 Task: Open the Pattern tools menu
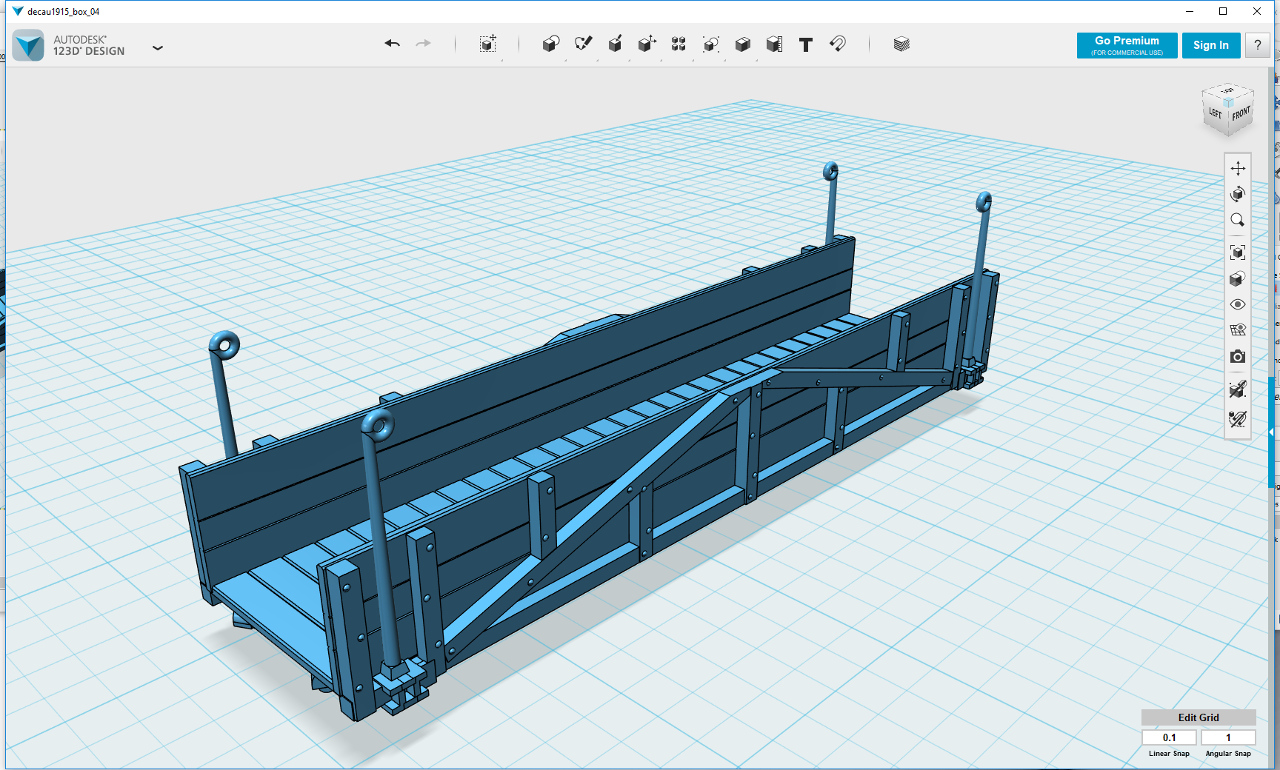coord(679,44)
